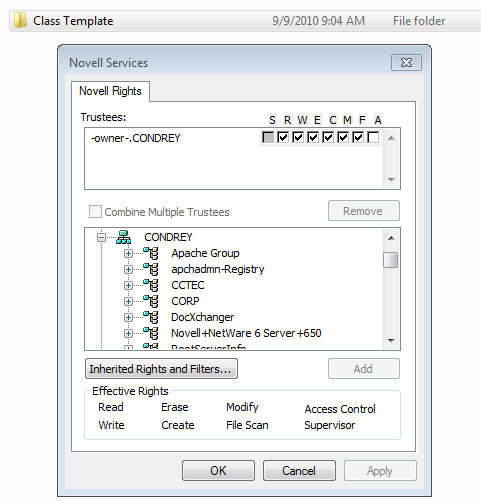Click the Remove button

[x=364, y=211]
